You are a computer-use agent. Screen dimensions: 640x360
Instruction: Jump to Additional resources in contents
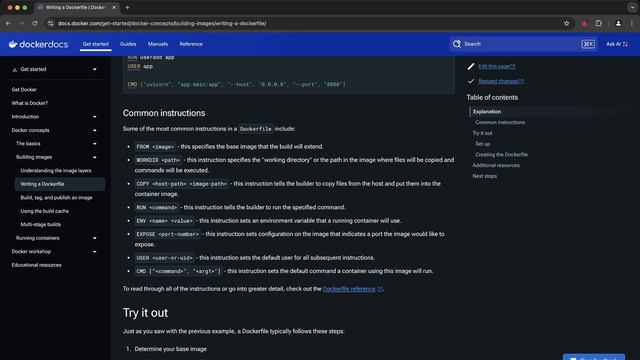[x=496, y=165]
